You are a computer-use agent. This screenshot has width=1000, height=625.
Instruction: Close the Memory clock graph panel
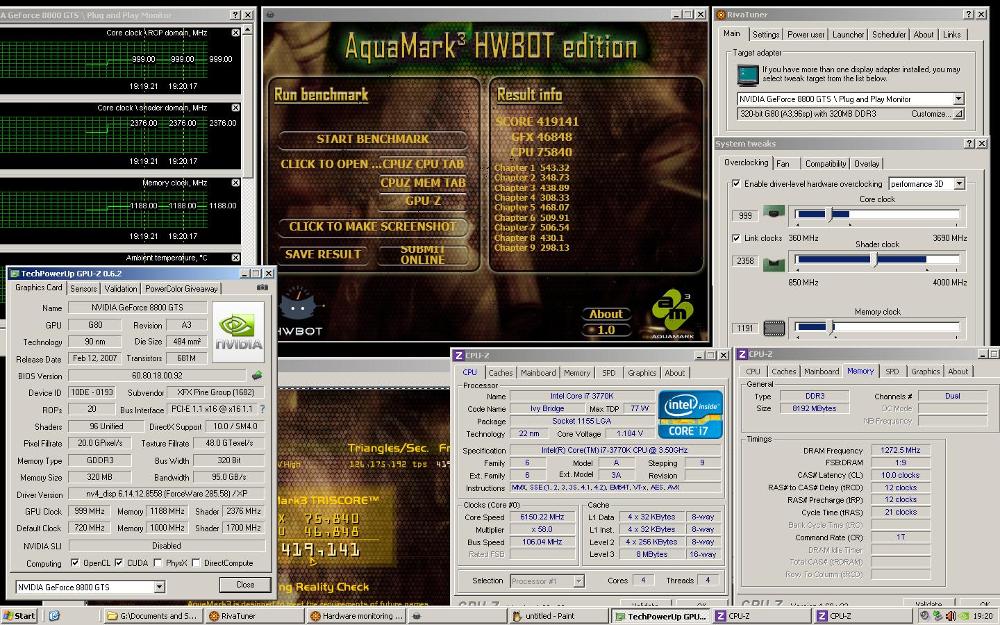pos(235,183)
